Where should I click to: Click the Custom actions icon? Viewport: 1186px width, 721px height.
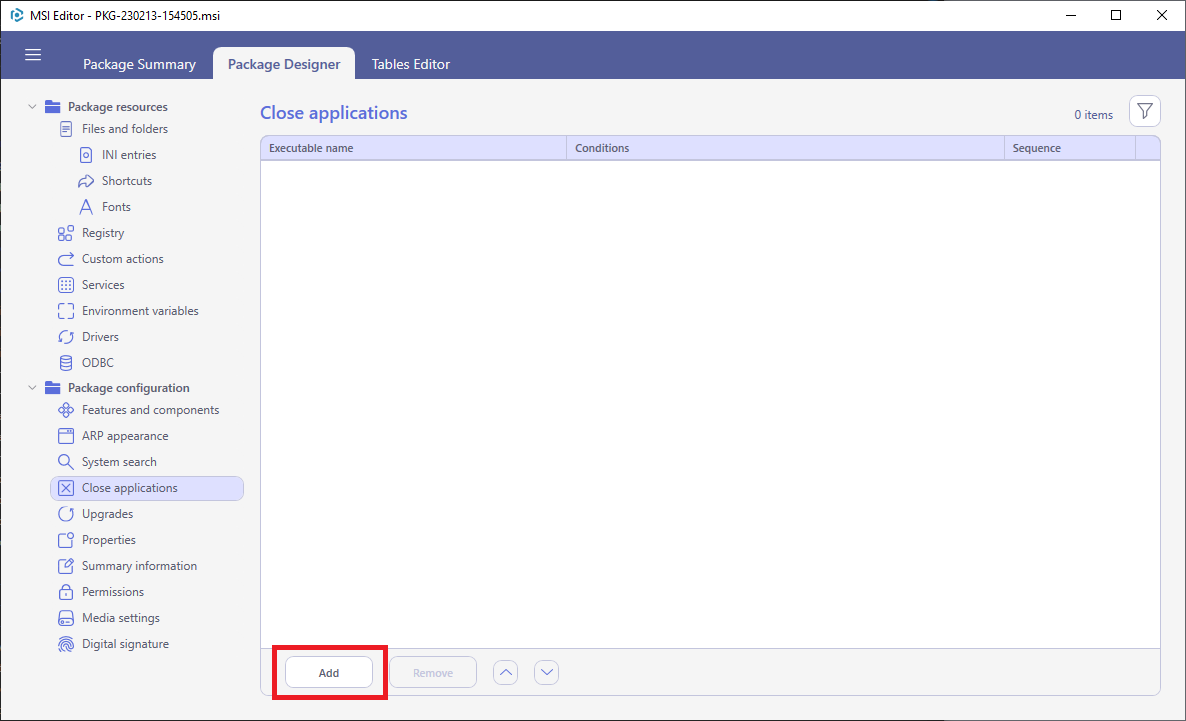coord(66,259)
